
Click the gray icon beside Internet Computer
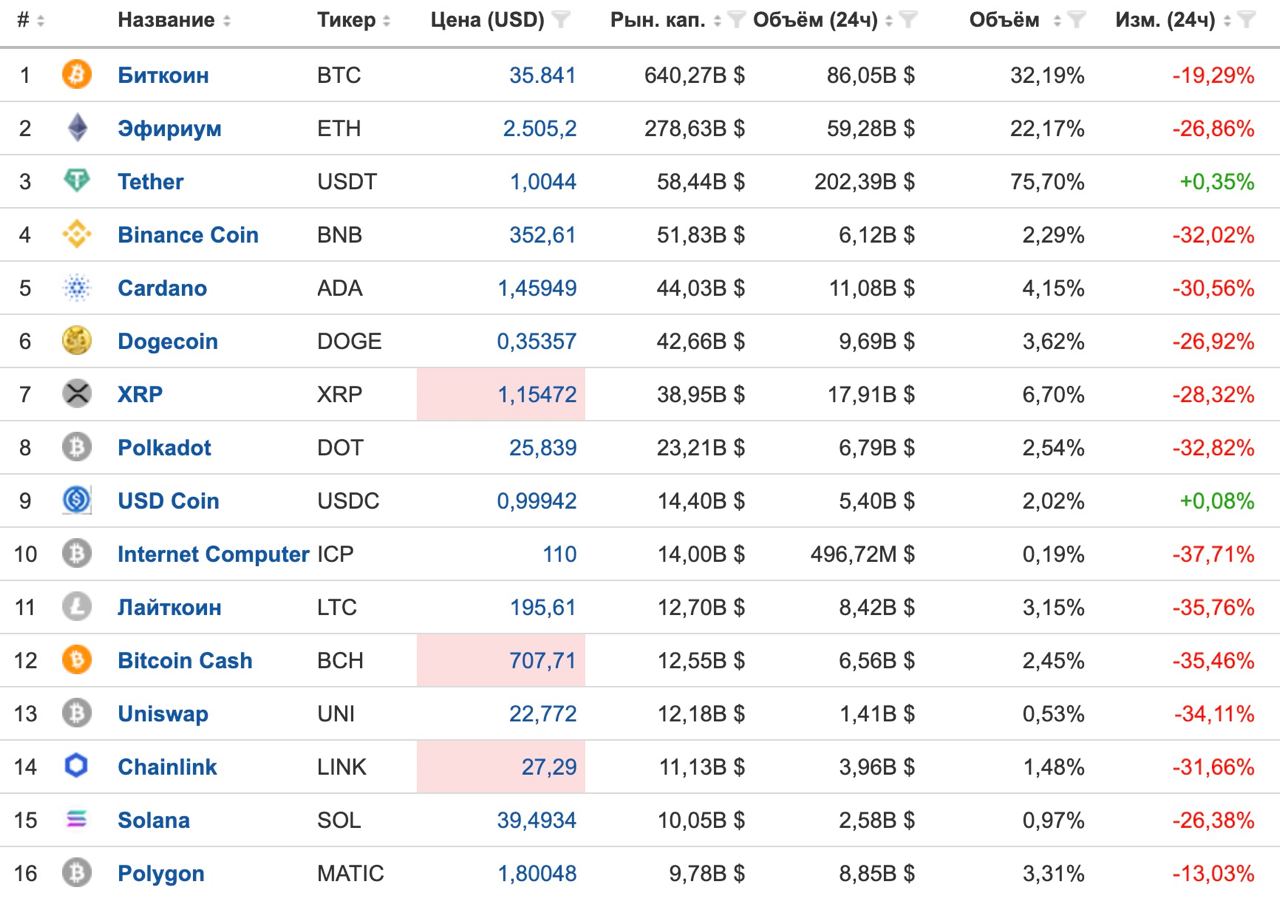(76, 553)
